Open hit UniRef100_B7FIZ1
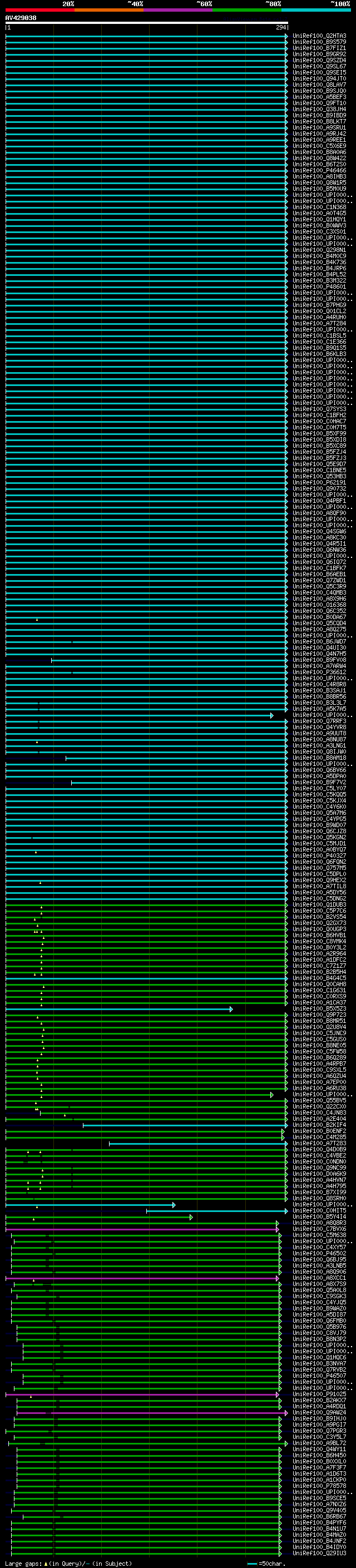Image resolution: width=356 pixels, height=1568 pixels. coord(319,48)
